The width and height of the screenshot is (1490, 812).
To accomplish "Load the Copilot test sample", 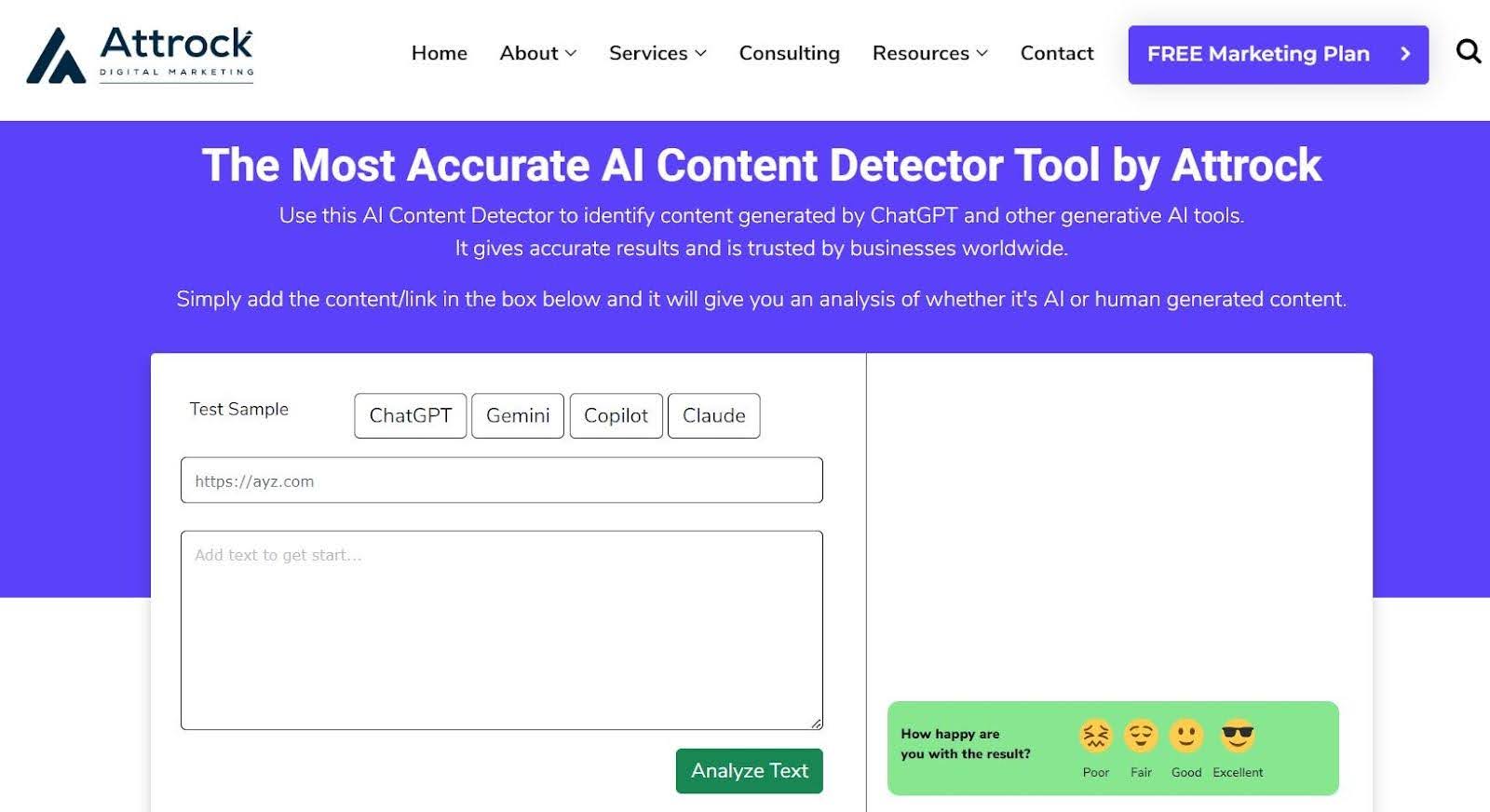I will click(616, 415).
